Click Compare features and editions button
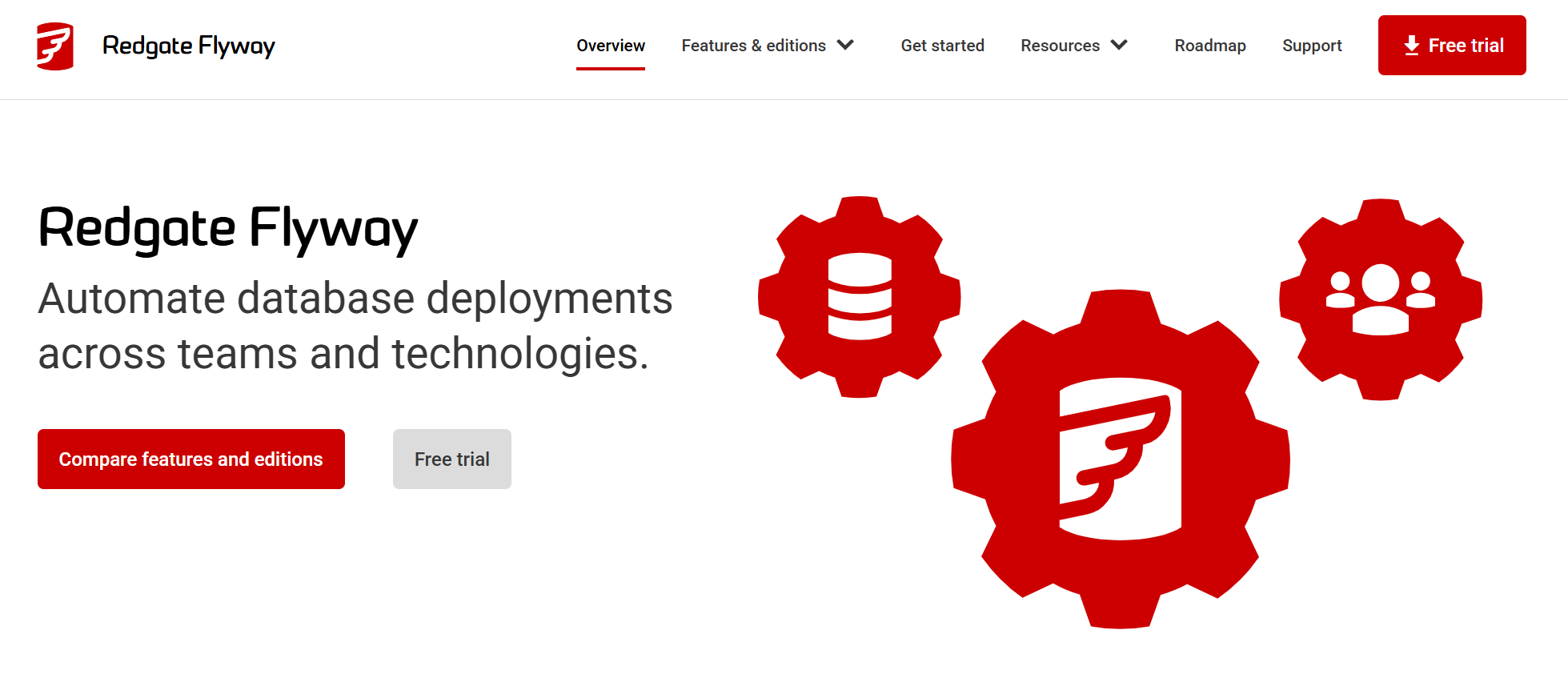 pyautogui.click(x=191, y=459)
